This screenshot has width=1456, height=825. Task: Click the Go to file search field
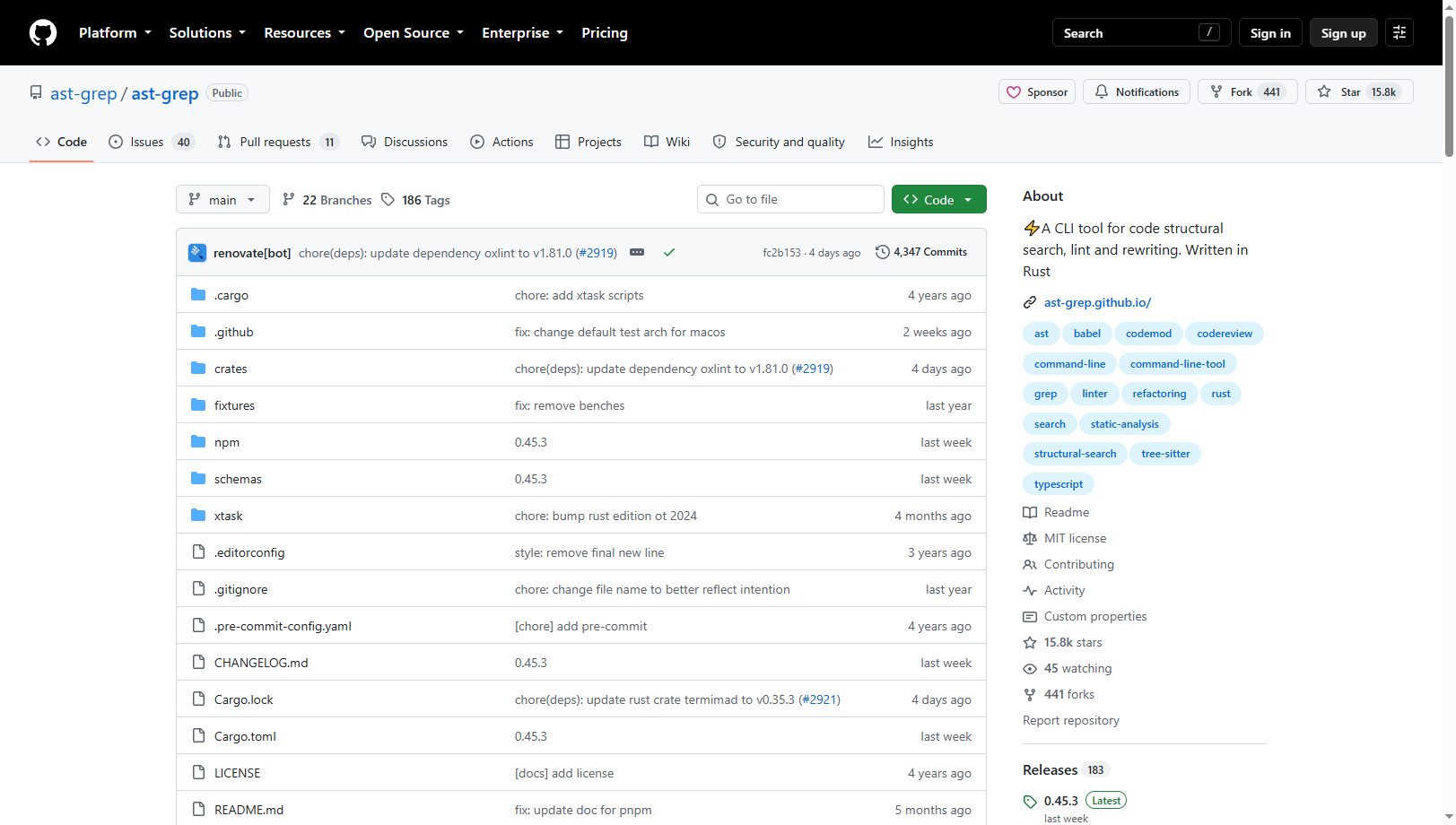[x=790, y=200]
